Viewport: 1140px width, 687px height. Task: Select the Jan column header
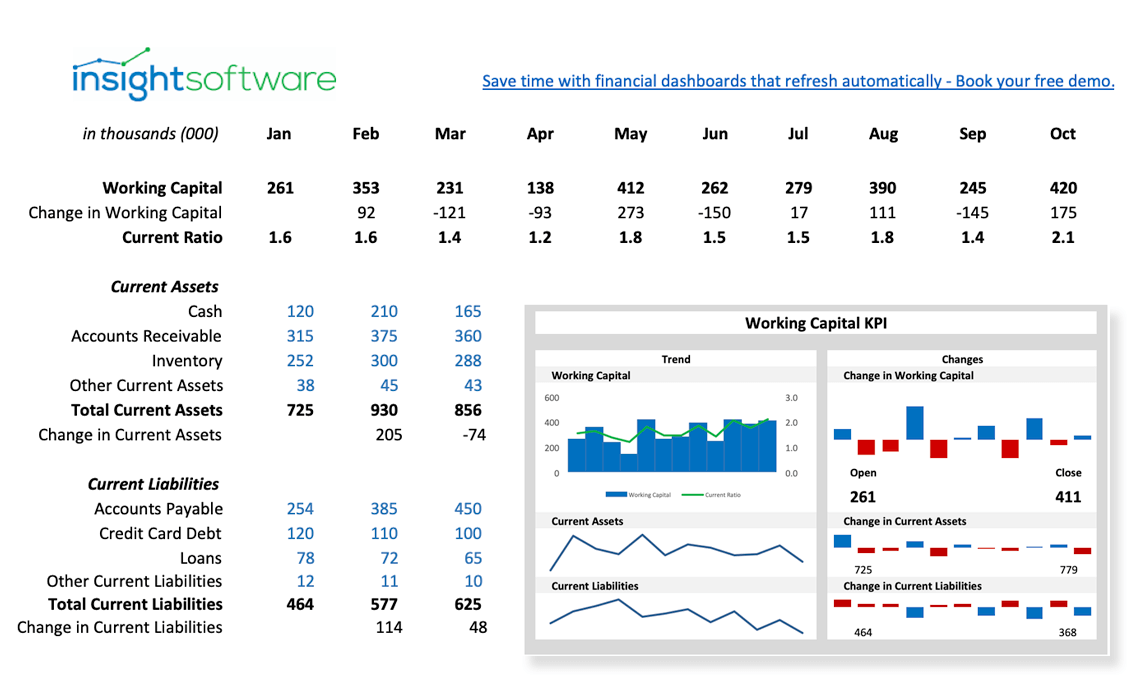click(x=279, y=133)
